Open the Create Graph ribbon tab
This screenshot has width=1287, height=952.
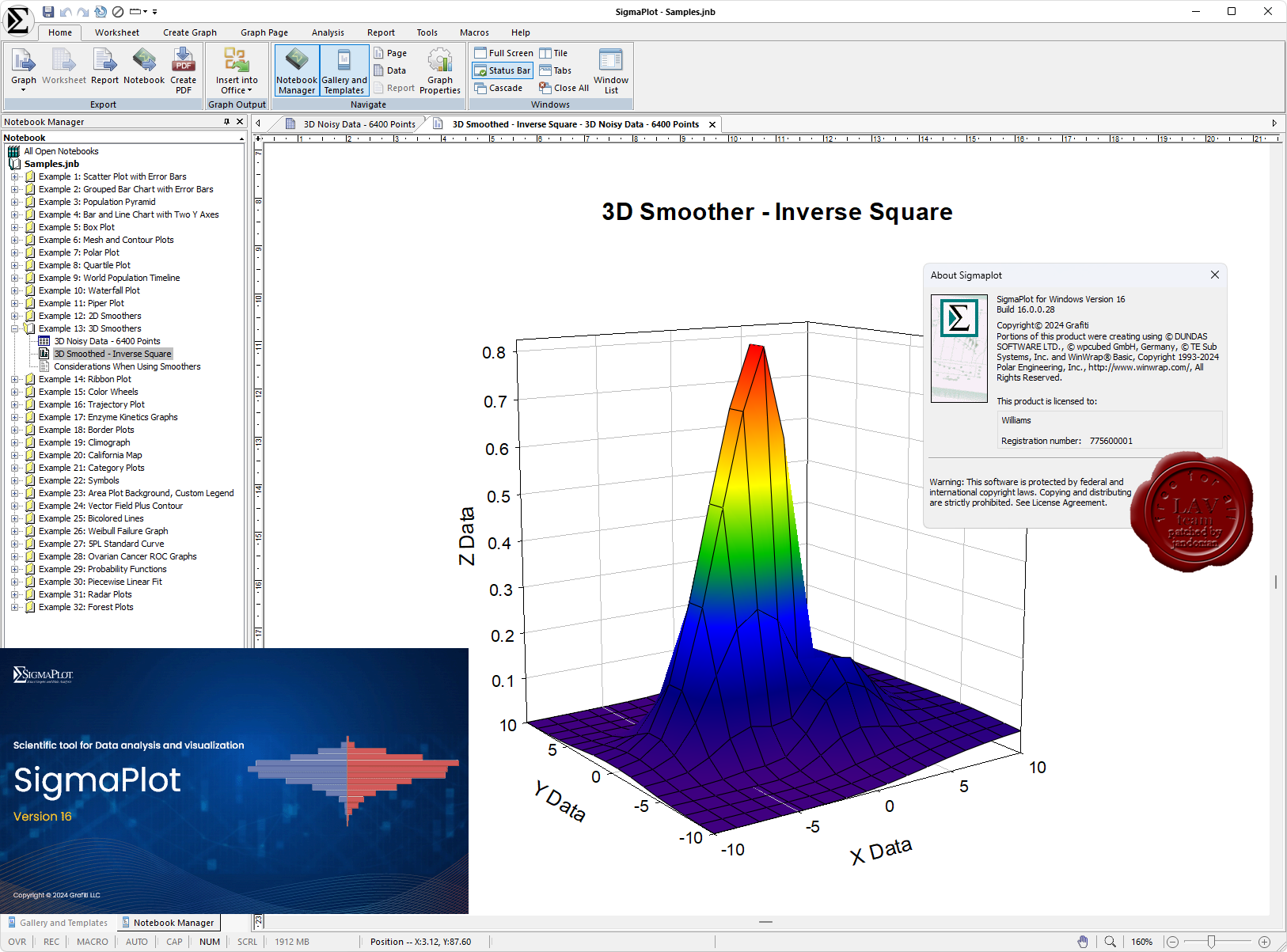(x=190, y=32)
